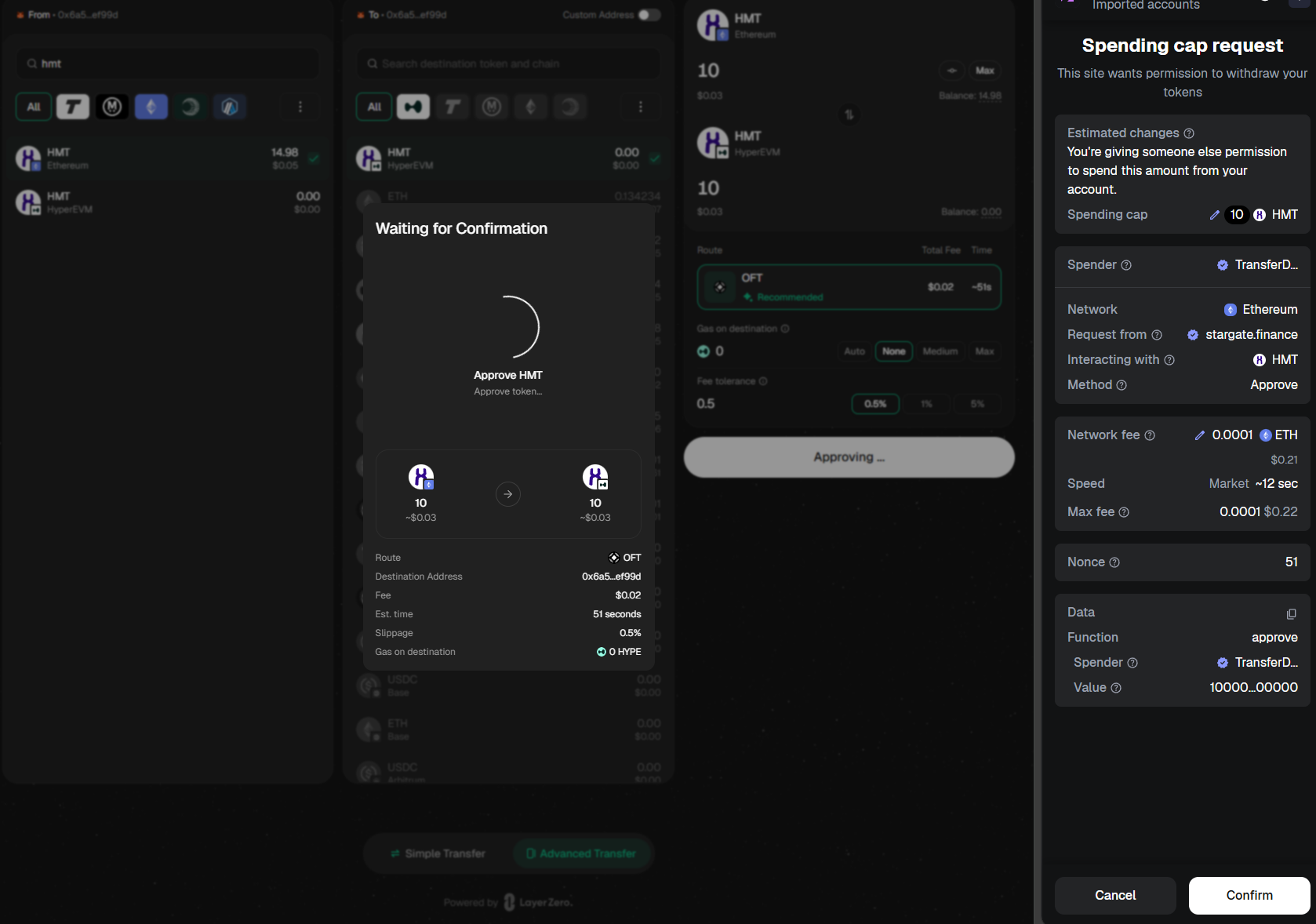1316x924 pixels.
Task: Click Max fee info icon
Action: pos(1124,512)
